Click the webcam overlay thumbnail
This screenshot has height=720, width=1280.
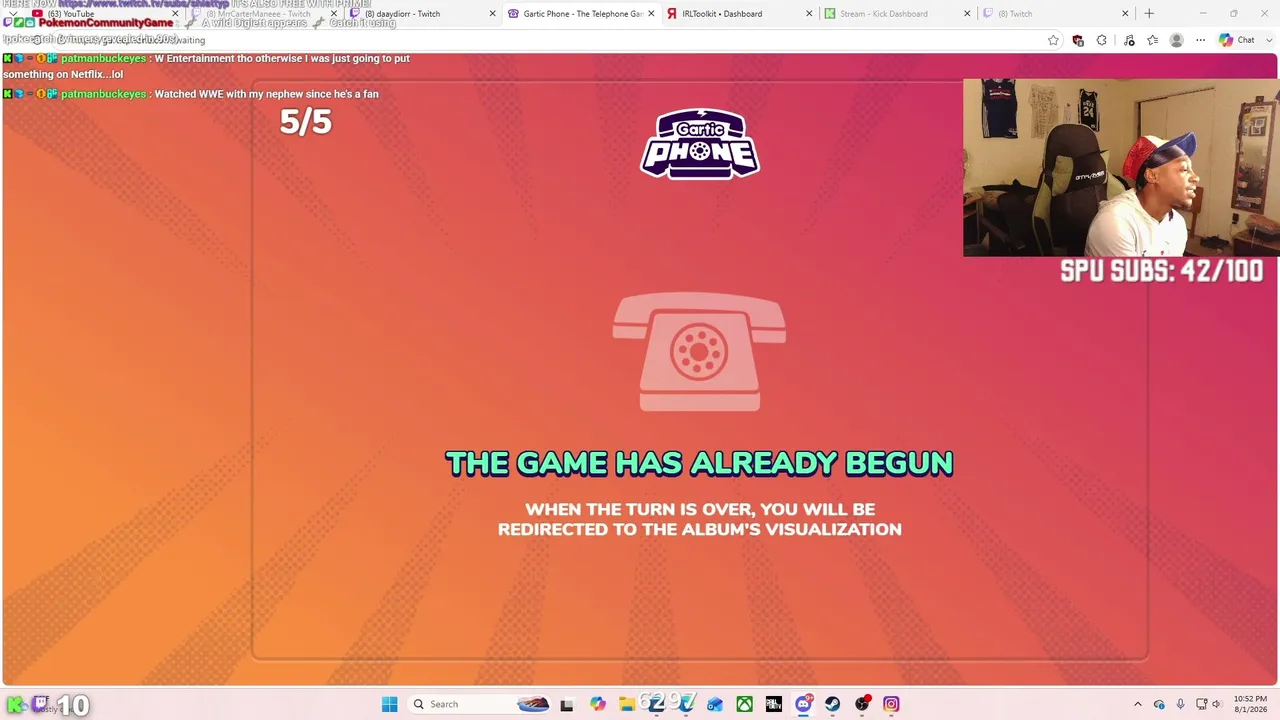[x=1120, y=168]
